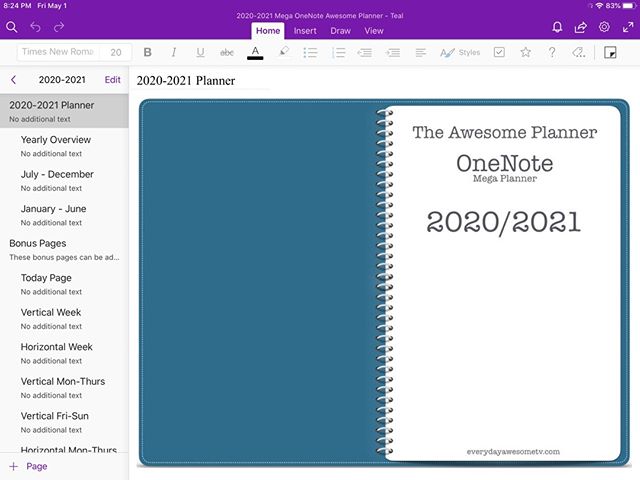Select the planner cover image

point(384,282)
